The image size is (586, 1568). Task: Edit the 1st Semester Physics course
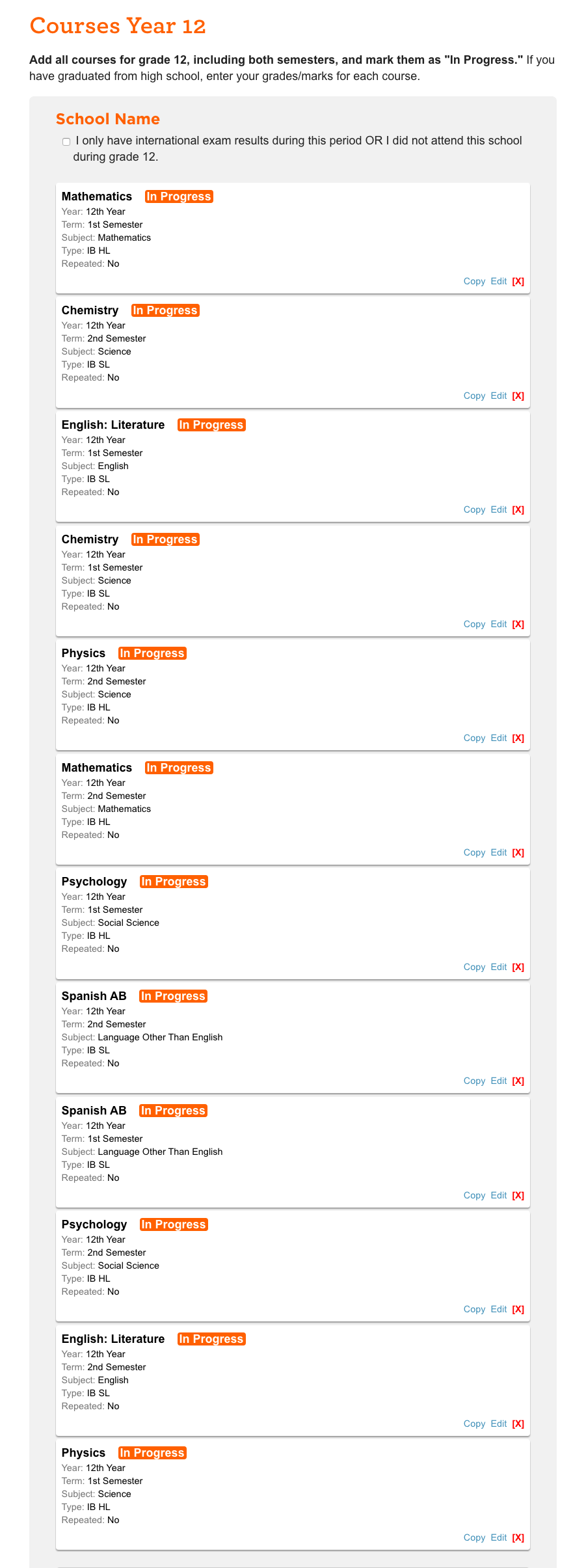coord(499,1538)
